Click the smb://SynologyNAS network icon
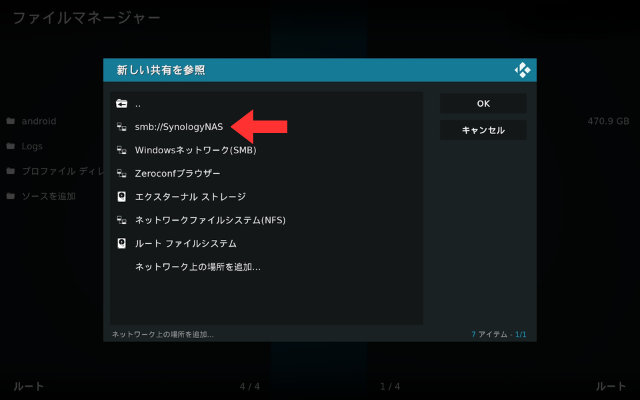Screen dimensions: 640x400 (x=121, y=127)
